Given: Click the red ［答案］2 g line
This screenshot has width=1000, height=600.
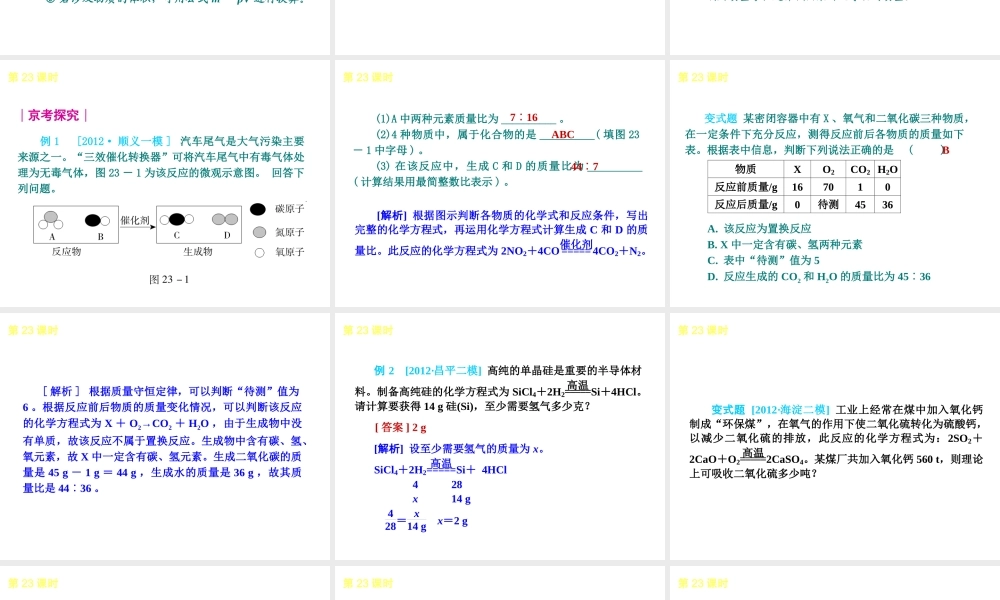Looking at the screenshot, I should (400, 428).
